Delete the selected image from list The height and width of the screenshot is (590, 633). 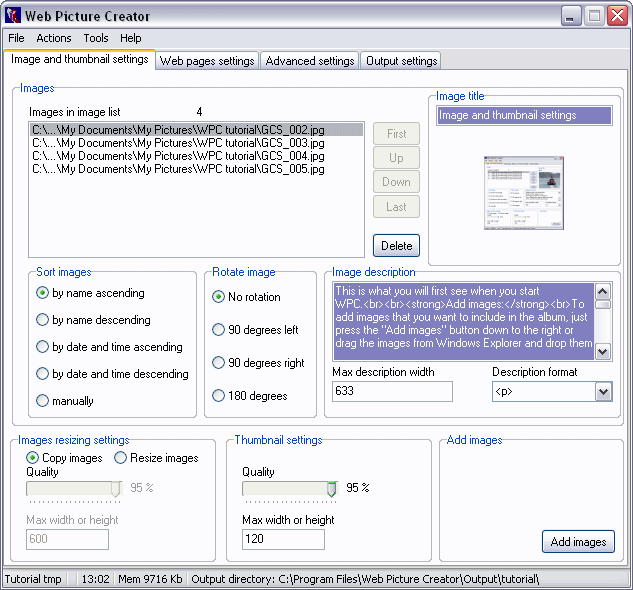[396, 246]
